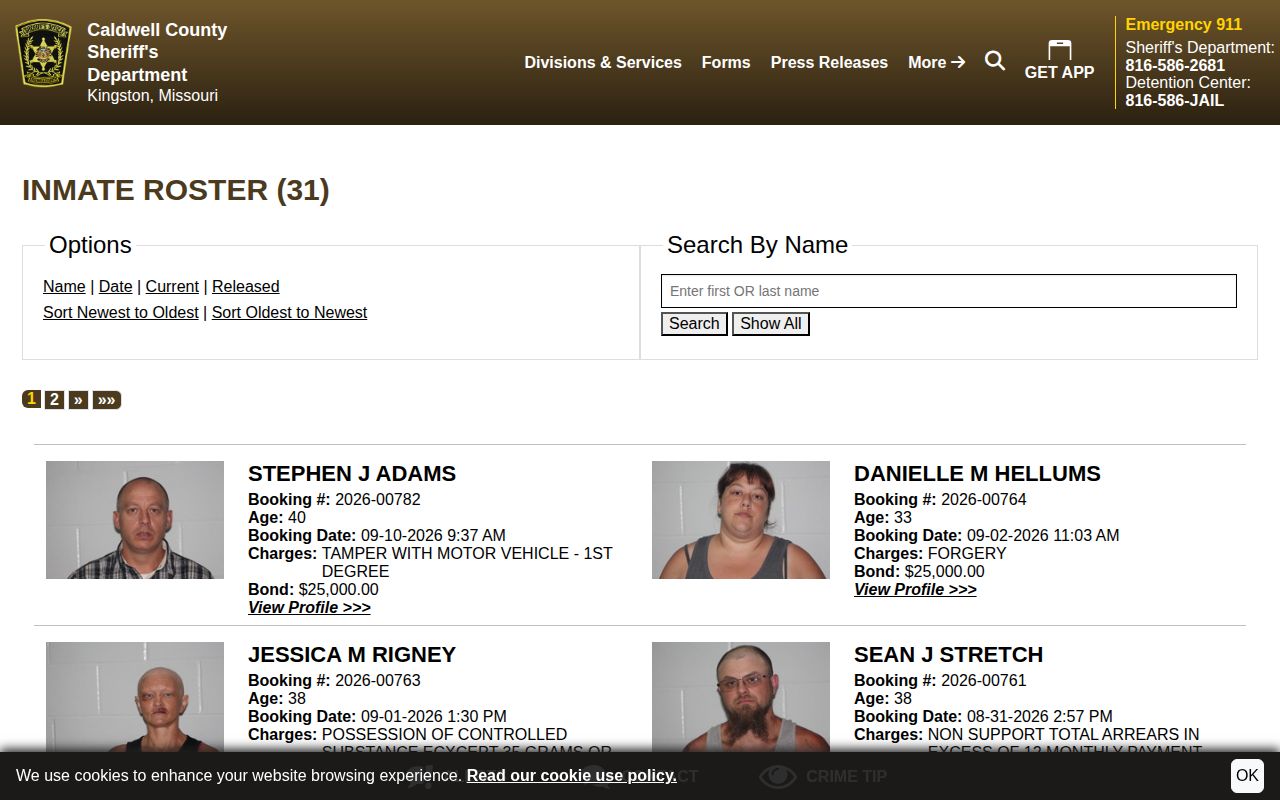1280x800 pixels.
Task: Sort roster by Name link
Action: 64,286
